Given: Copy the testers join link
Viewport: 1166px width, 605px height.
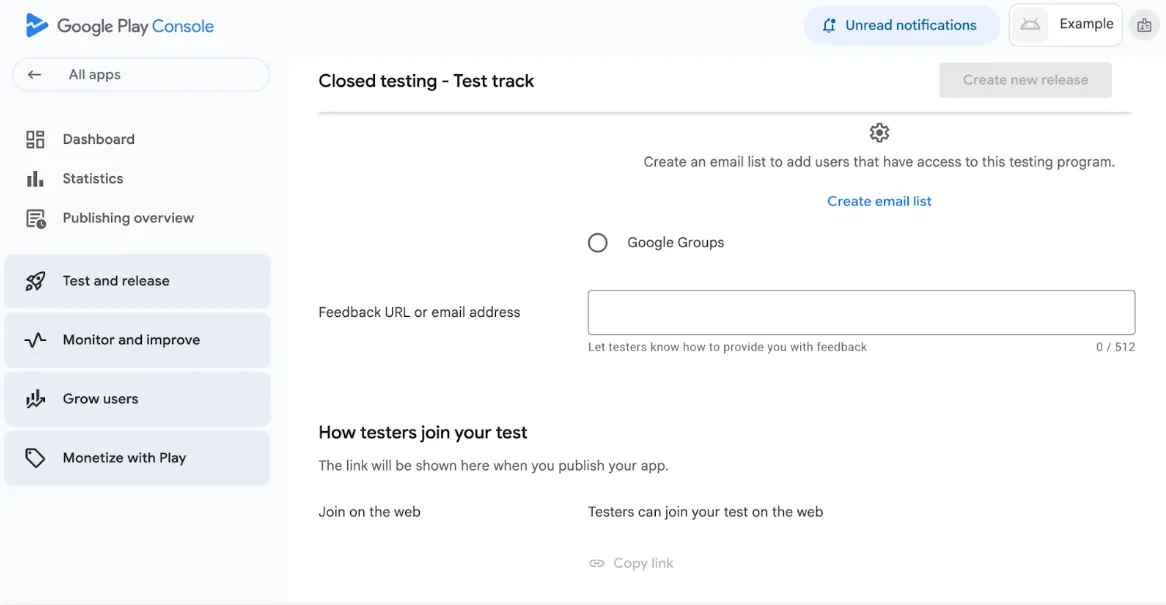Looking at the screenshot, I should tap(631, 563).
